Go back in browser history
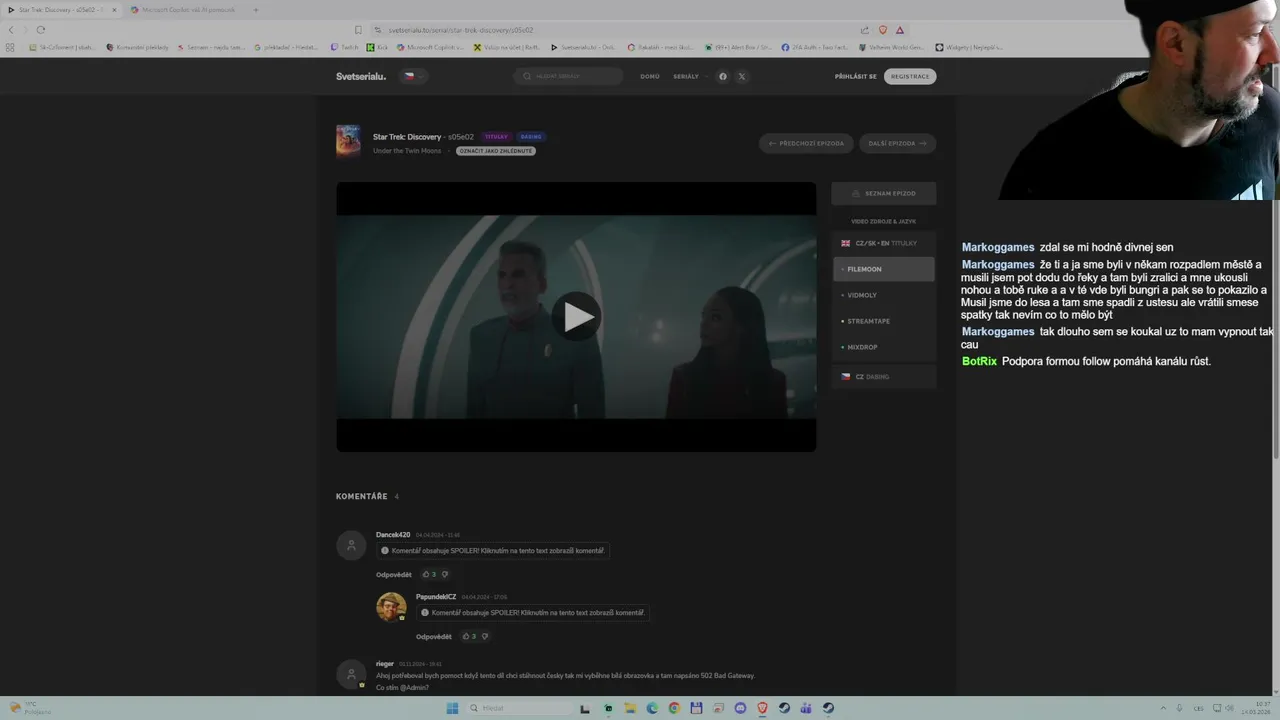This screenshot has width=1280, height=720. pos(11,30)
